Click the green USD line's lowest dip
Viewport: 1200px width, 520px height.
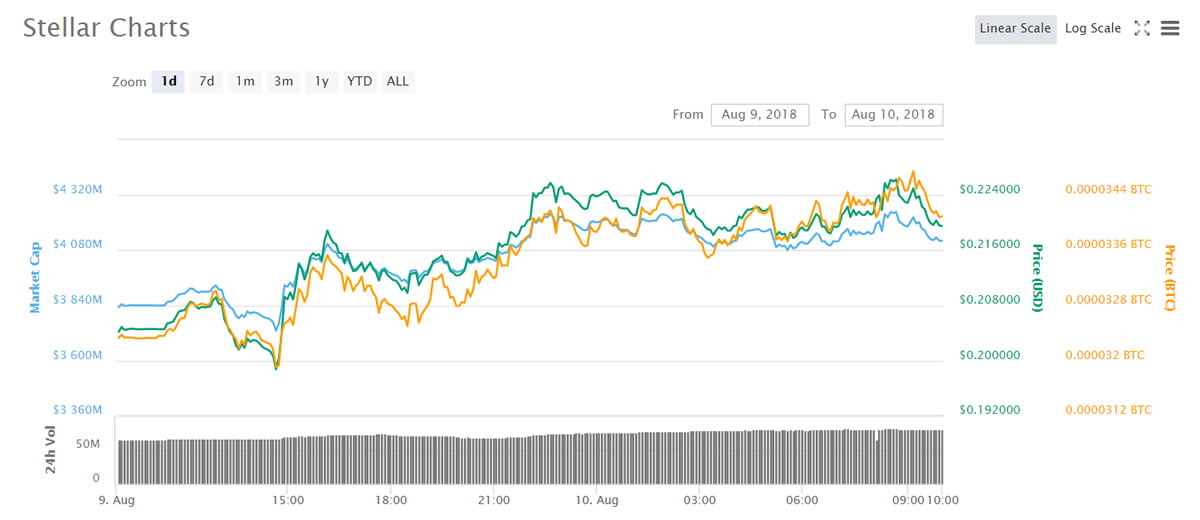coord(276,368)
